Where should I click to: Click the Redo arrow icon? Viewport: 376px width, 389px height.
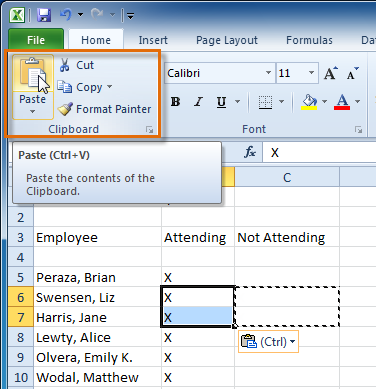point(97,15)
